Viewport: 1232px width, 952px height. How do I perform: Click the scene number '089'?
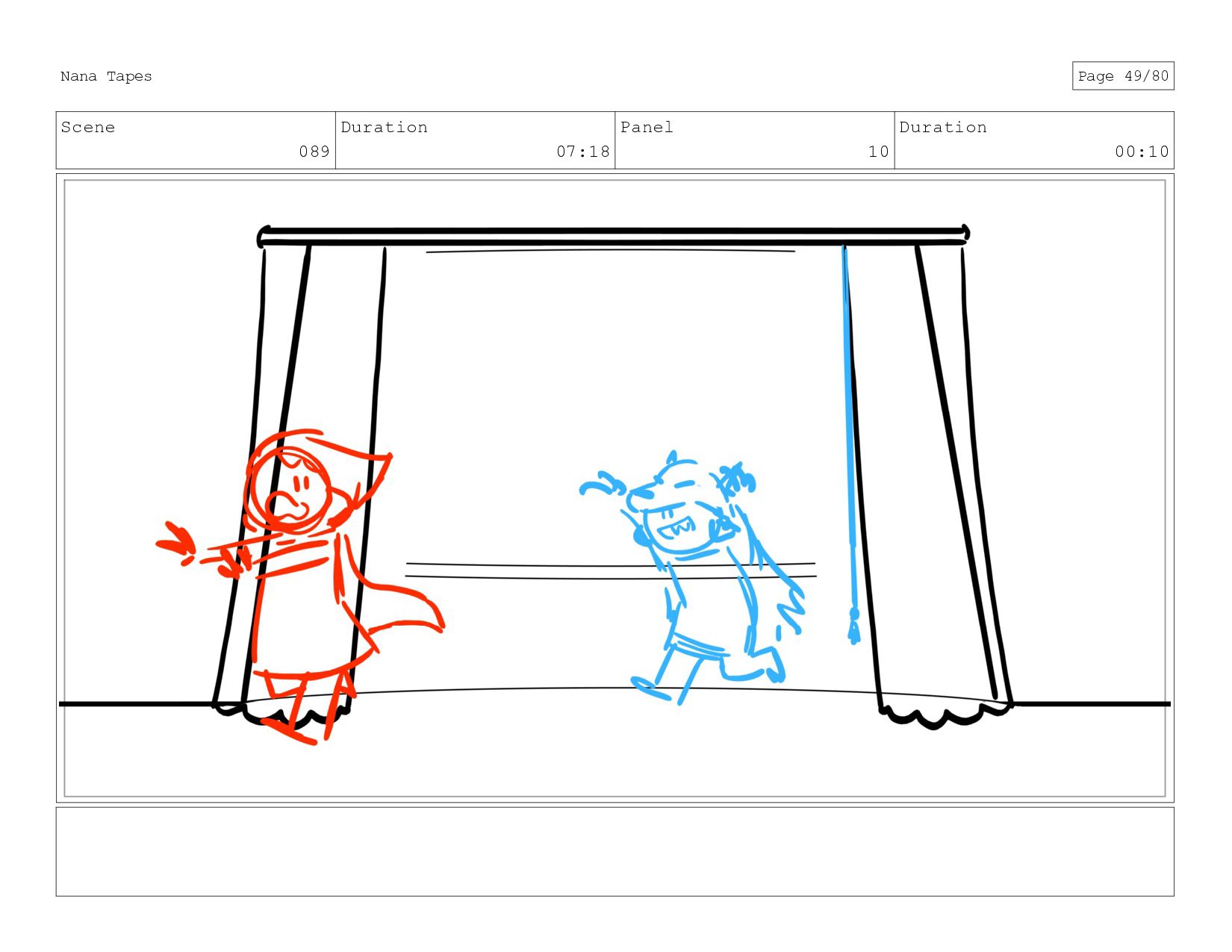click(314, 152)
